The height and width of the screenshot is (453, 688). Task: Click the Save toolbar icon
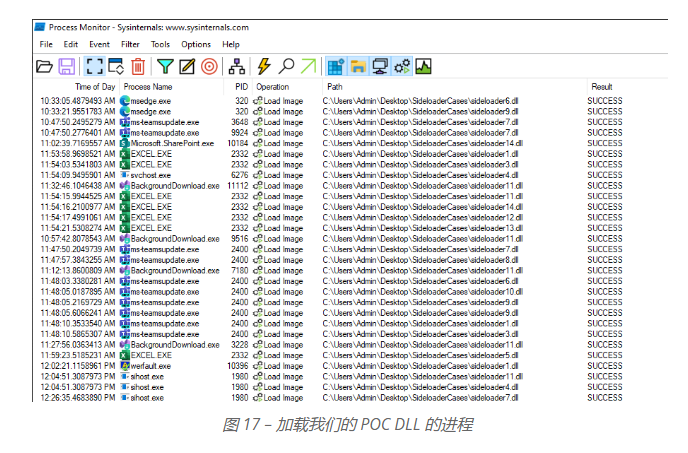pyautogui.click(x=67, y=67)
